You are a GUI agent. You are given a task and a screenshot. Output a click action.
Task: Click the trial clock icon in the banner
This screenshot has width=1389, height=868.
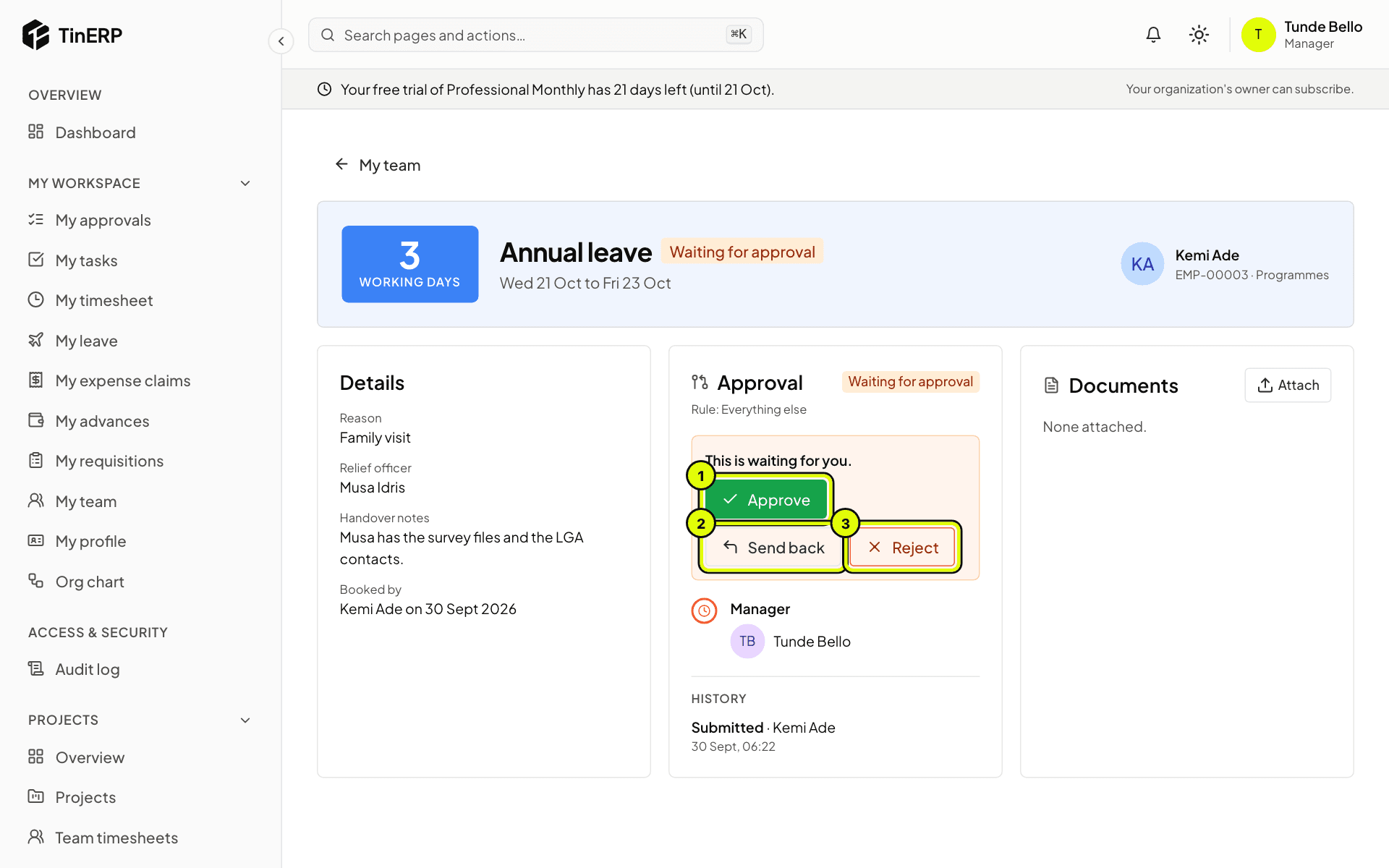point(325,89)
